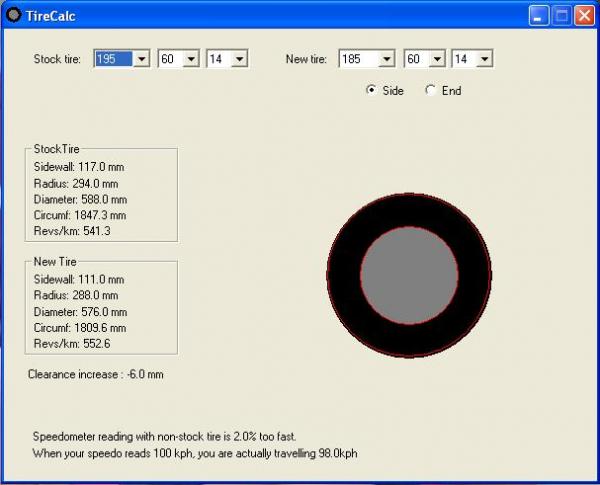The height and width of the screenshot is (485, 600).
Task: Expand the new tire rim size dropdown
Action: 484,60
